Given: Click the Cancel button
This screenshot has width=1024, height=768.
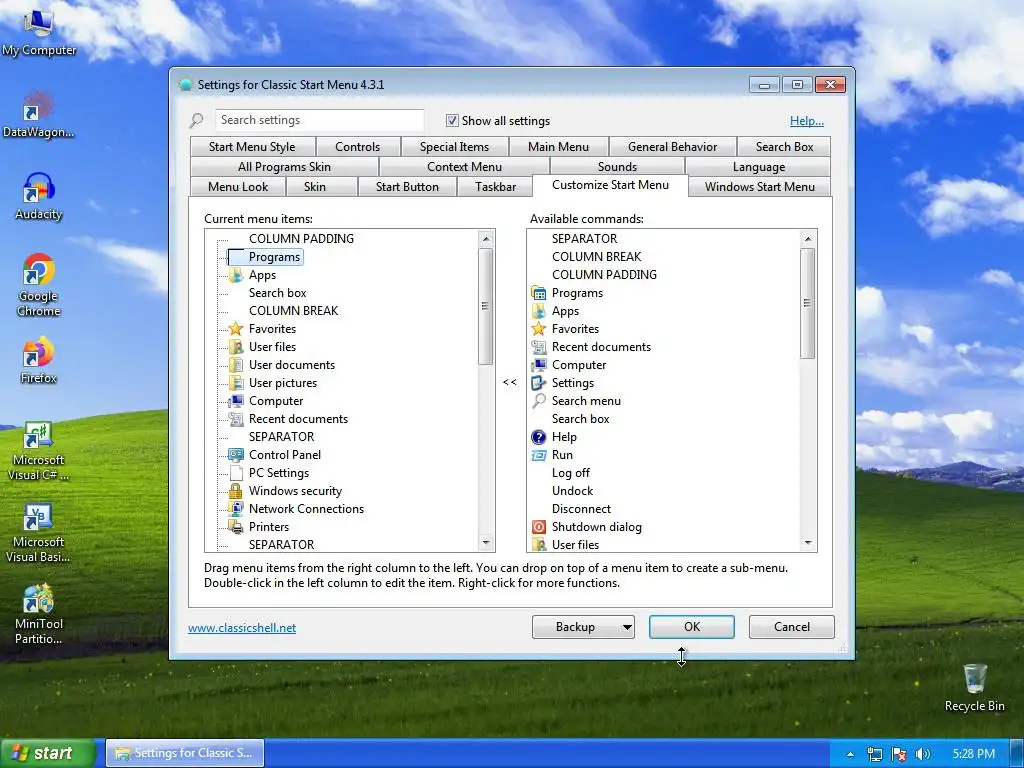Looking at the screenshot, I should coord(792,627).
